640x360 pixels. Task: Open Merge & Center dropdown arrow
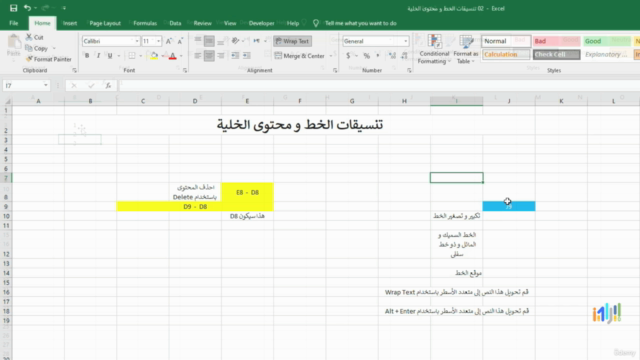pos(331,56)
